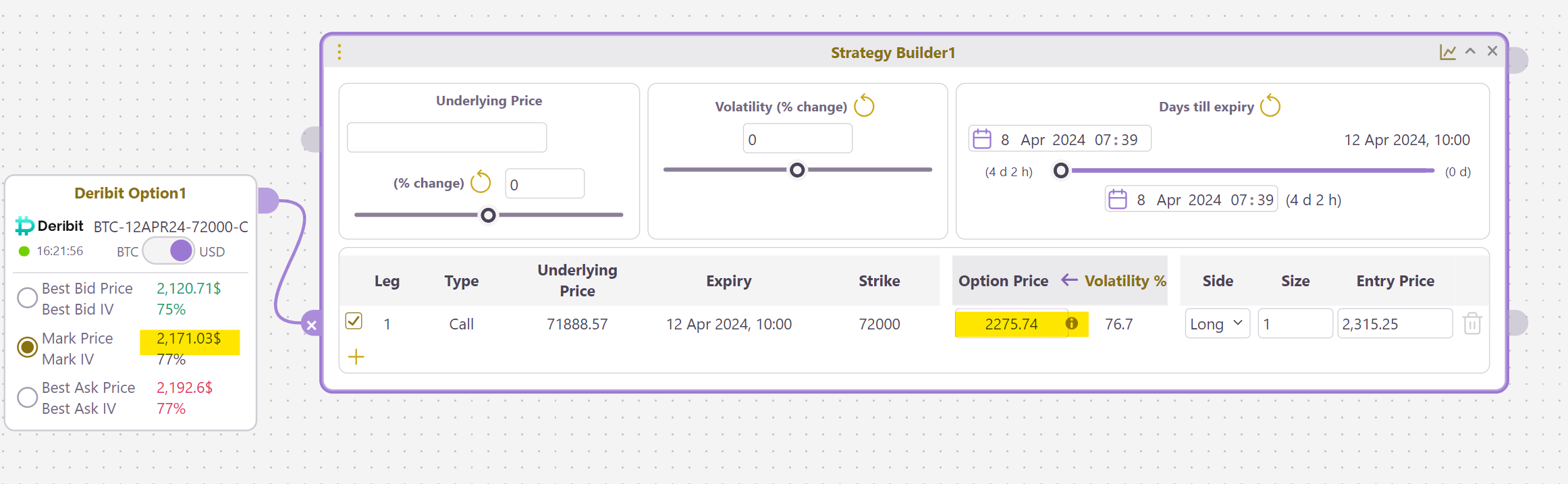Screen dimensions: 1568x484
Task: Click the Volatility % change slider handle
Action: click(x=797, y=169)
